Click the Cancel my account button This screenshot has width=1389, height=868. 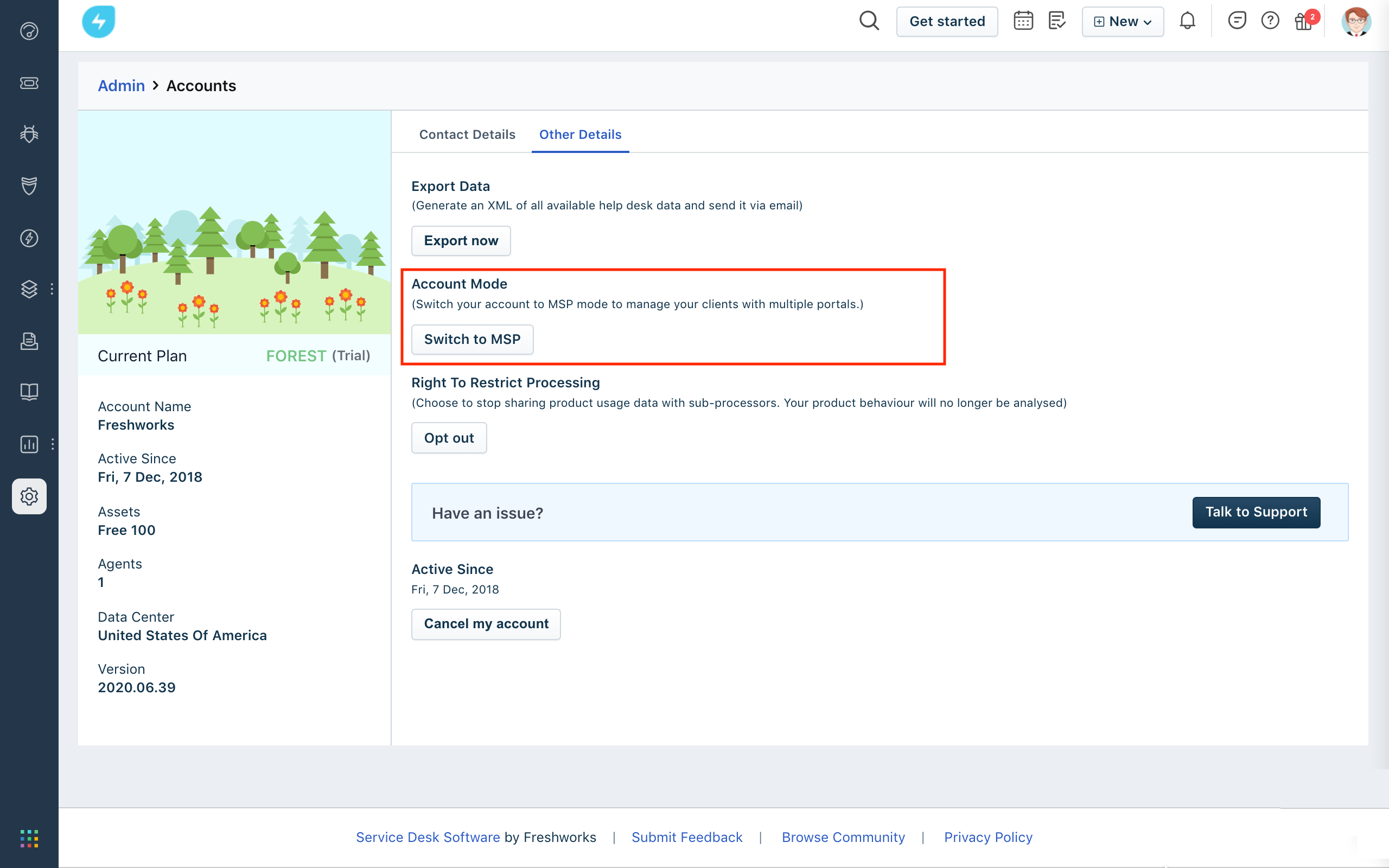point(486,624)
